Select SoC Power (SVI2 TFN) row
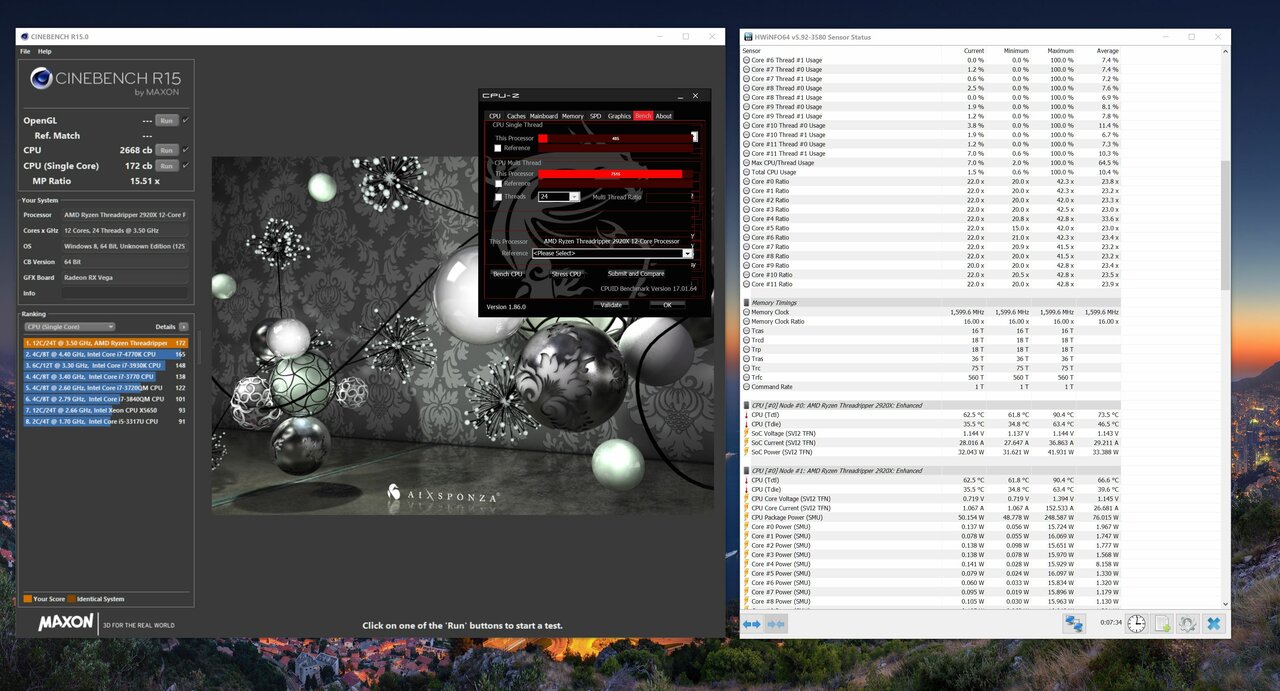This screenshot has width=1280, height=691. pos(931,452)
